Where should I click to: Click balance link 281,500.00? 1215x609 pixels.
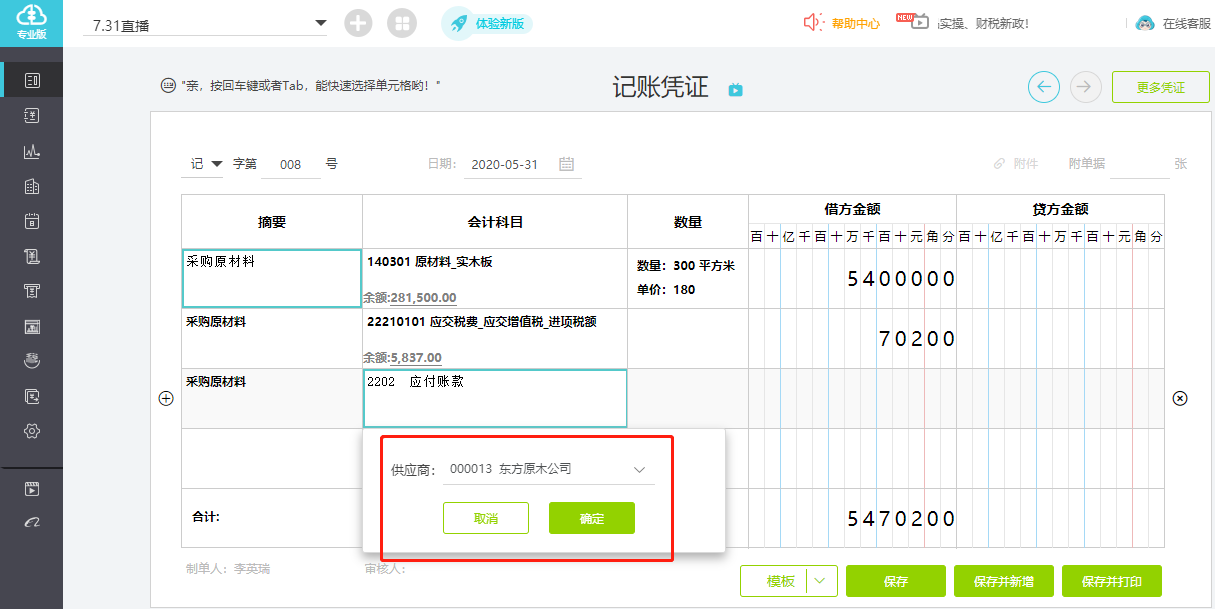click(423, 298)
